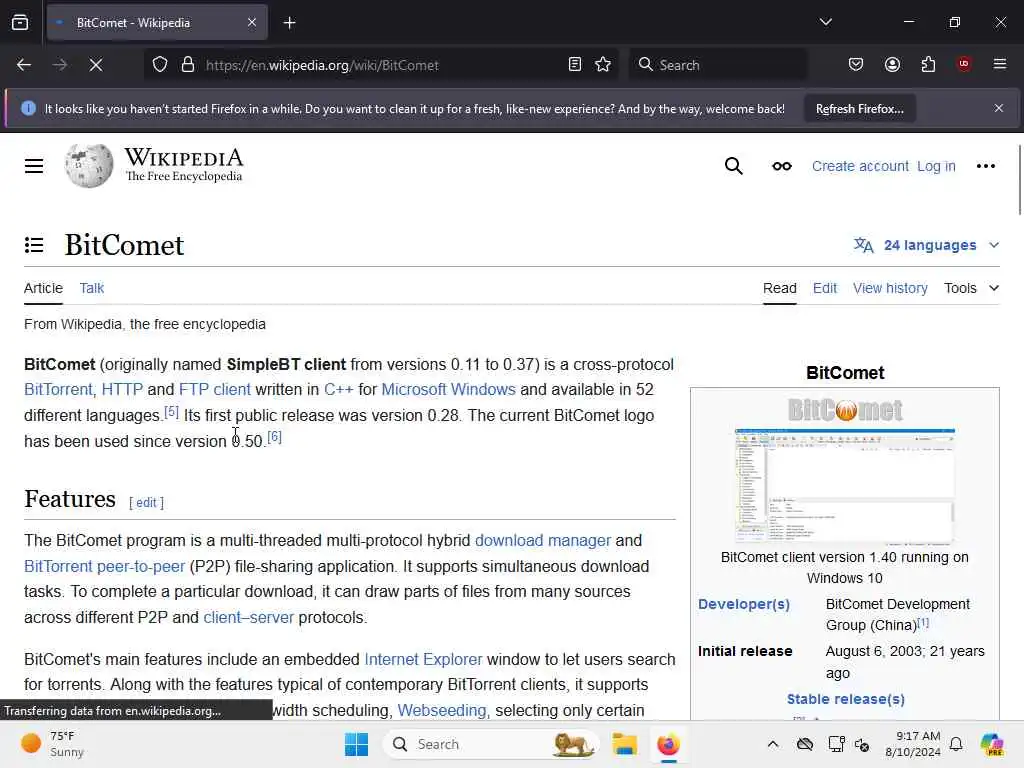Open the Microsoft Windows link
The height and width of the screenshot is (768, 1024).
click(x=449, y=389)
